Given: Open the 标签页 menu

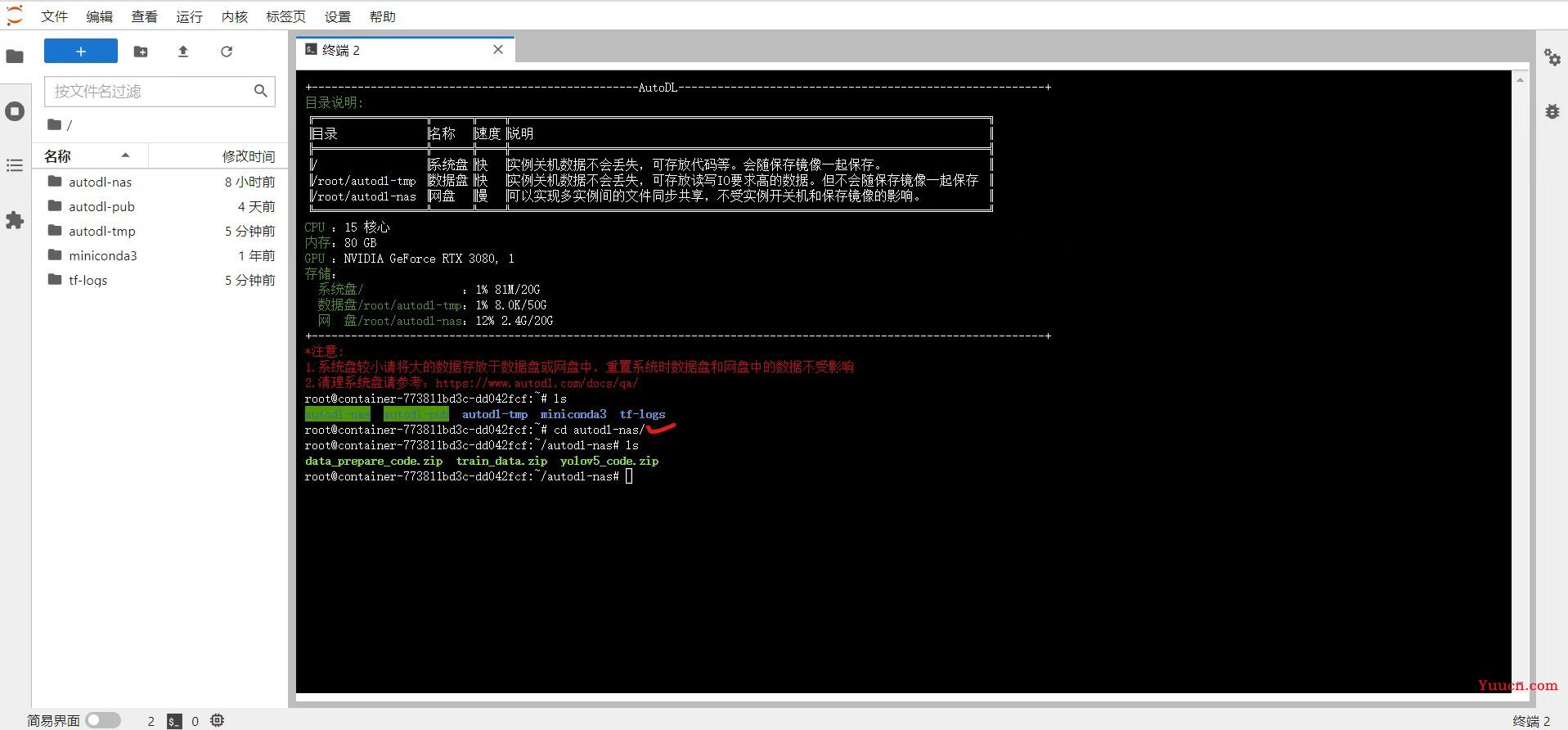Looking at the screenshot, I should (286, 16).
